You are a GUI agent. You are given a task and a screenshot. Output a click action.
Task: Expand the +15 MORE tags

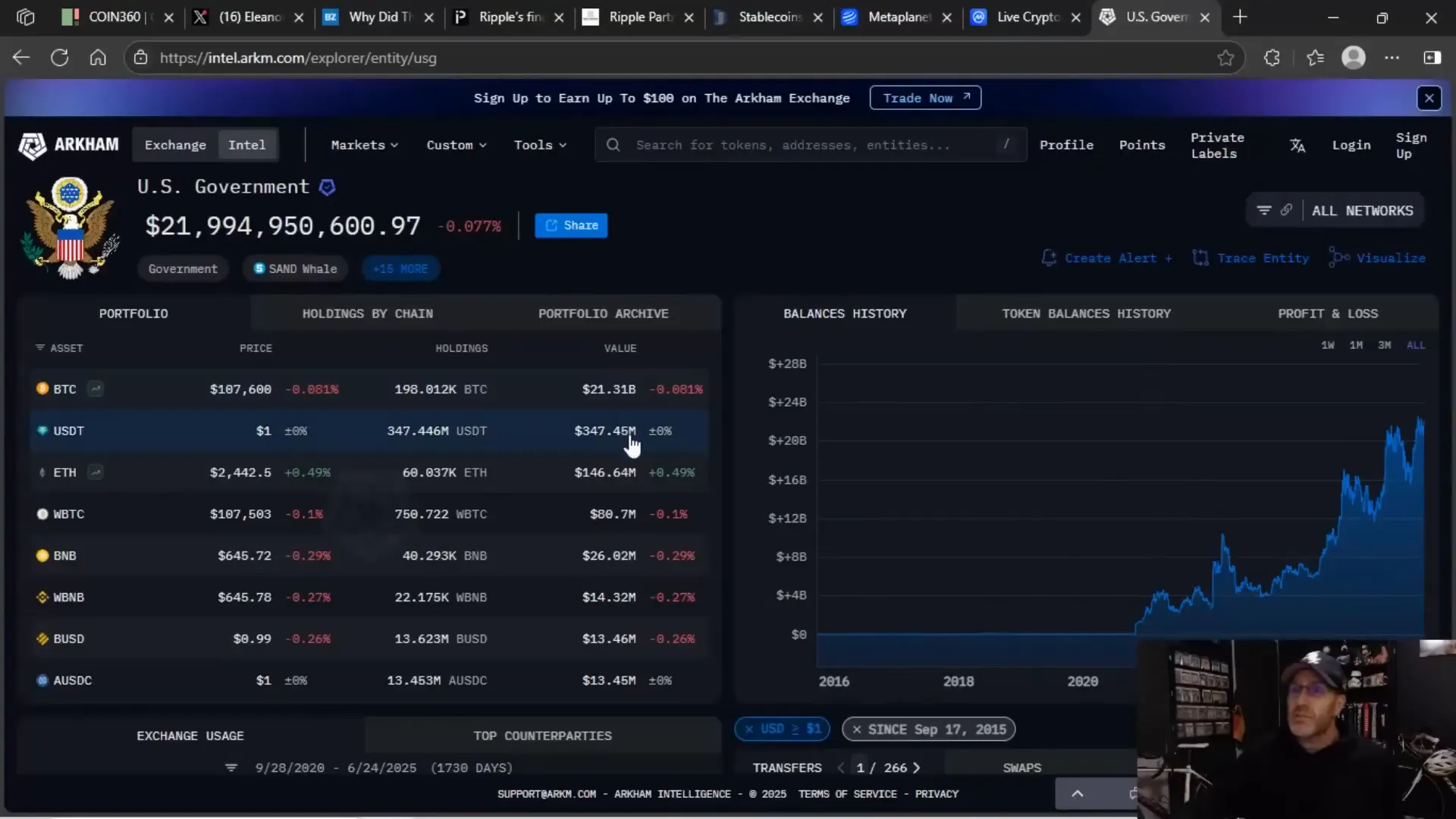pyautogui.click(x=400, y=268)
